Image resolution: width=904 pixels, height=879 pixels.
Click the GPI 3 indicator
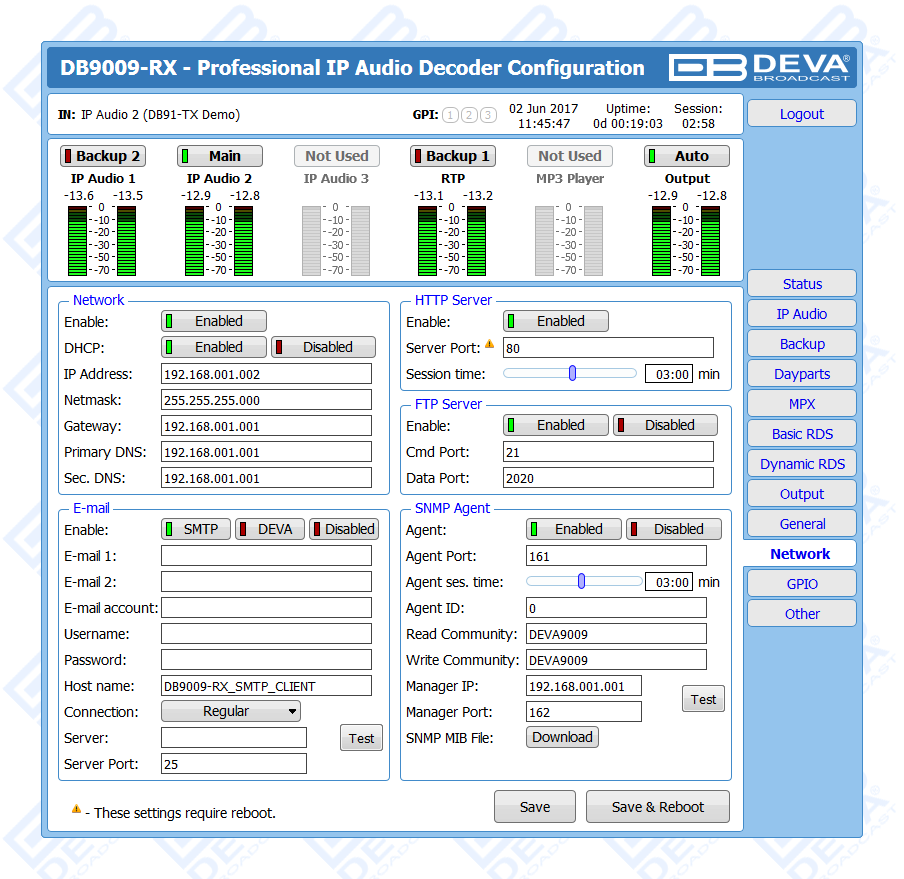487,115
